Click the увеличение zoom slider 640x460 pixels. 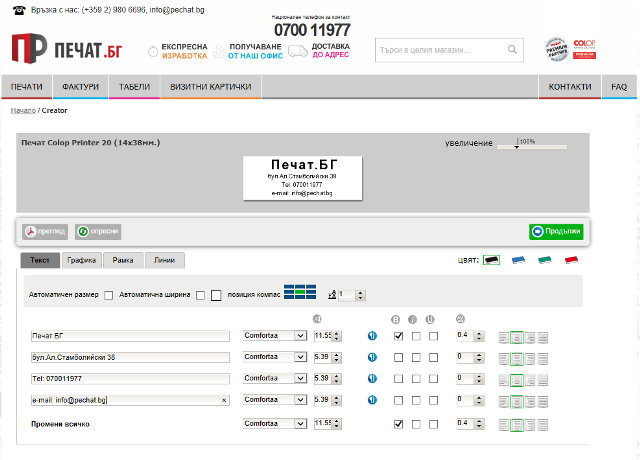tap(531, 146)
